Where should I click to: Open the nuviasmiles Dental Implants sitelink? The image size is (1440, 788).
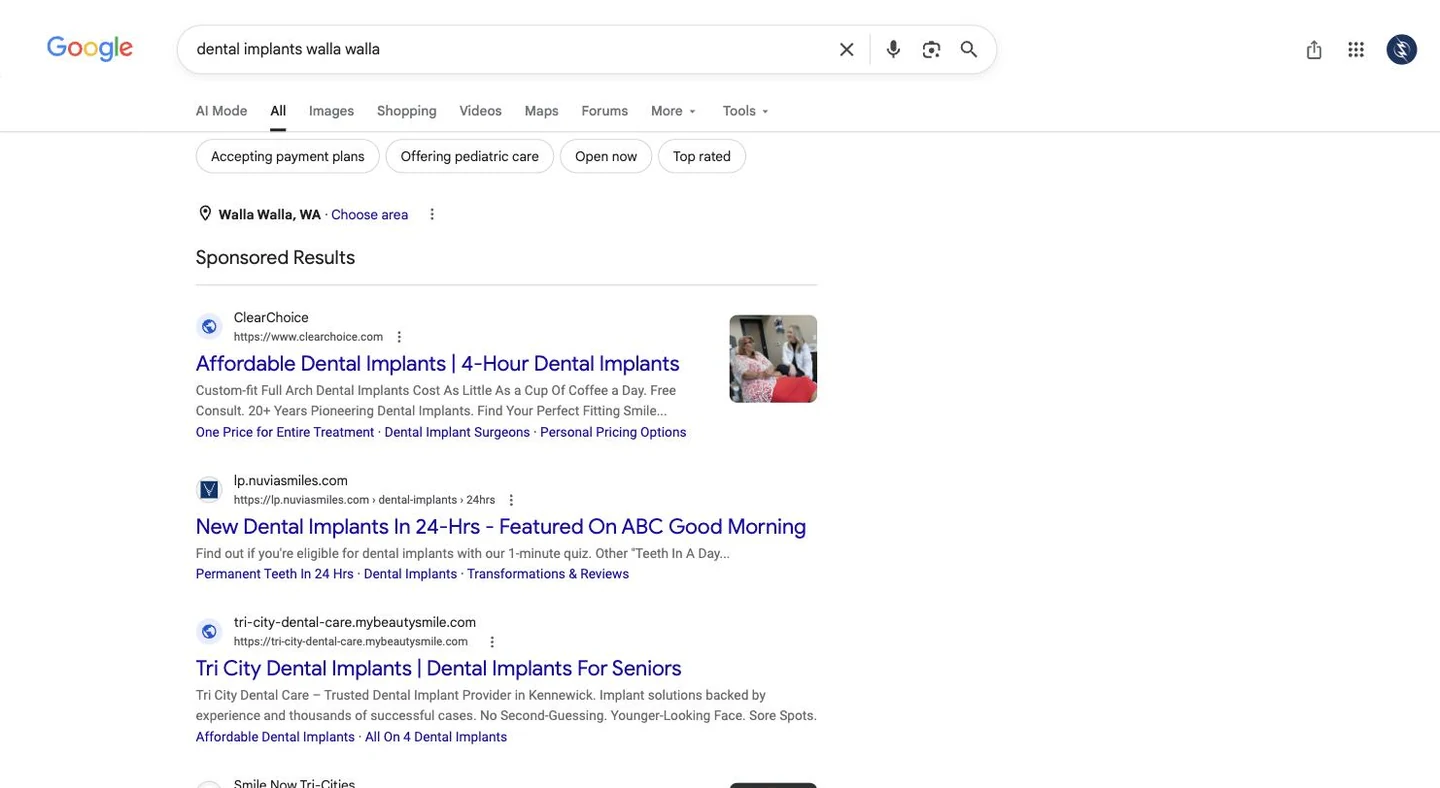(x=410, y=574)
